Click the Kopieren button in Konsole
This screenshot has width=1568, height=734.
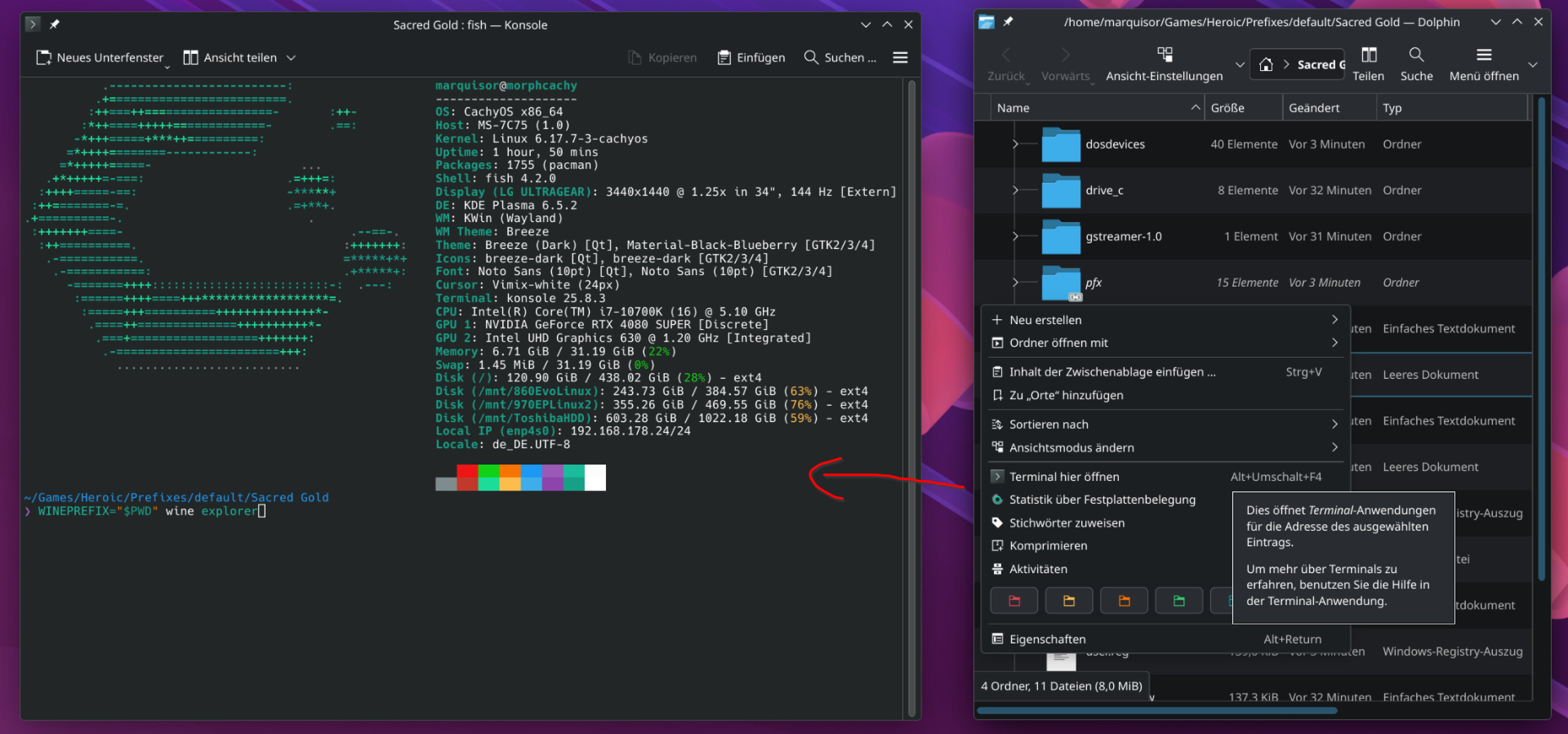coord(662,58)
